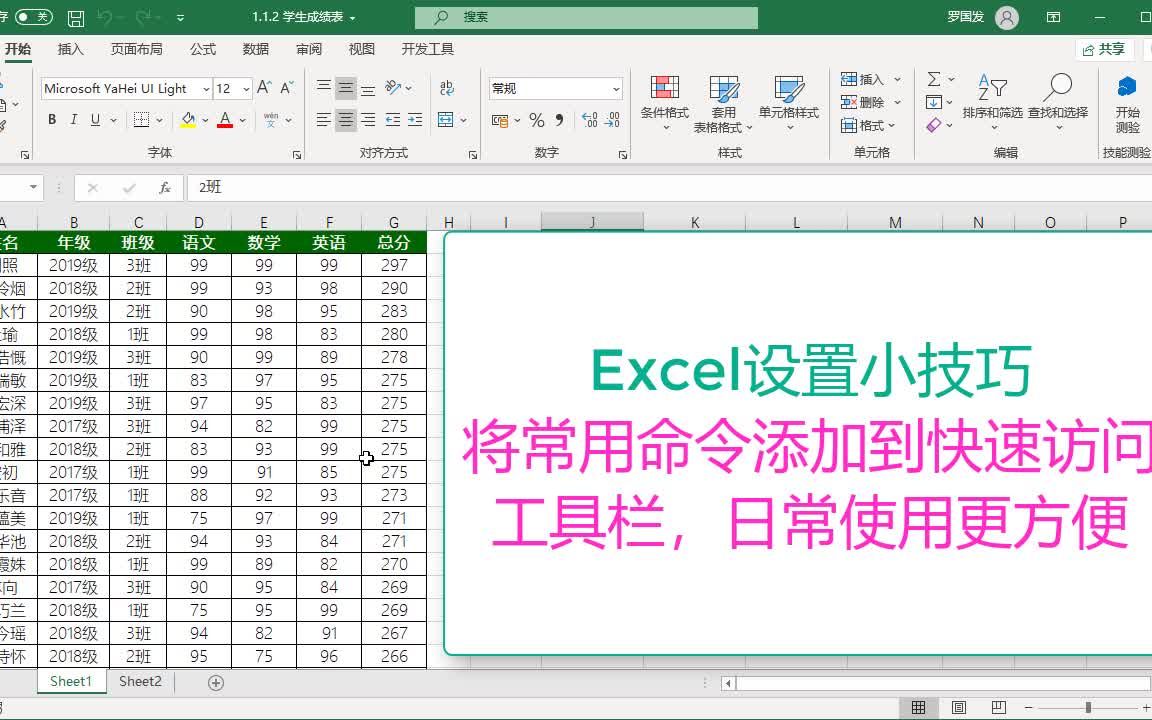Screen dimensions: 1152x720
Task: Switch to the 插入 ribbon tab
Action: tap(70, 47)
